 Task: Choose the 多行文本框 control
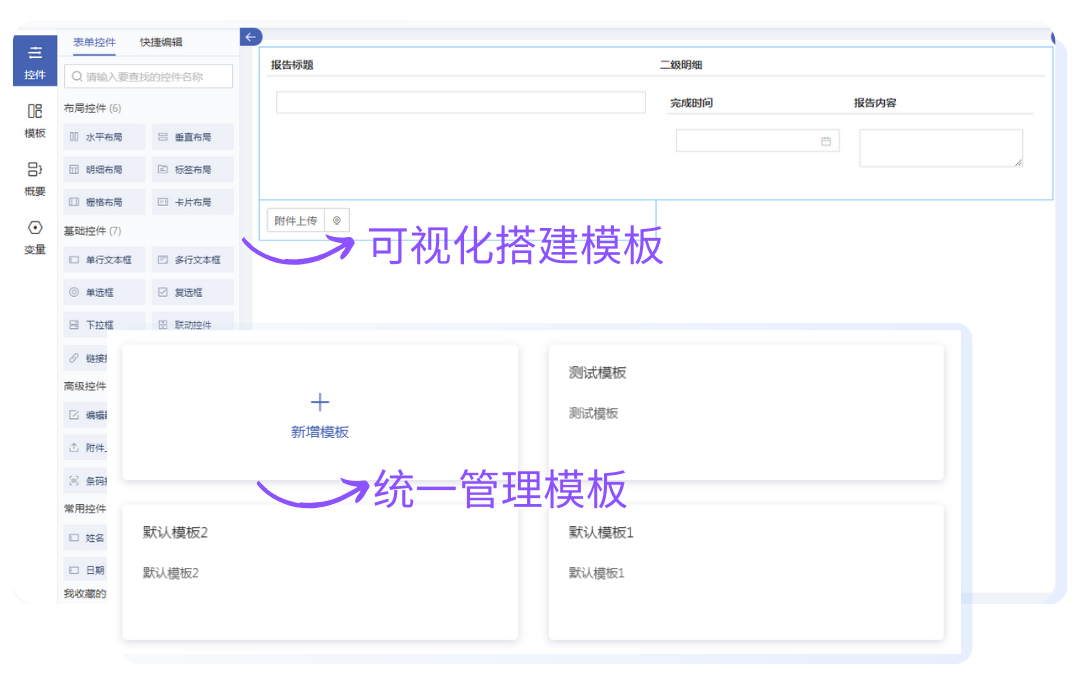pos(193,260)
